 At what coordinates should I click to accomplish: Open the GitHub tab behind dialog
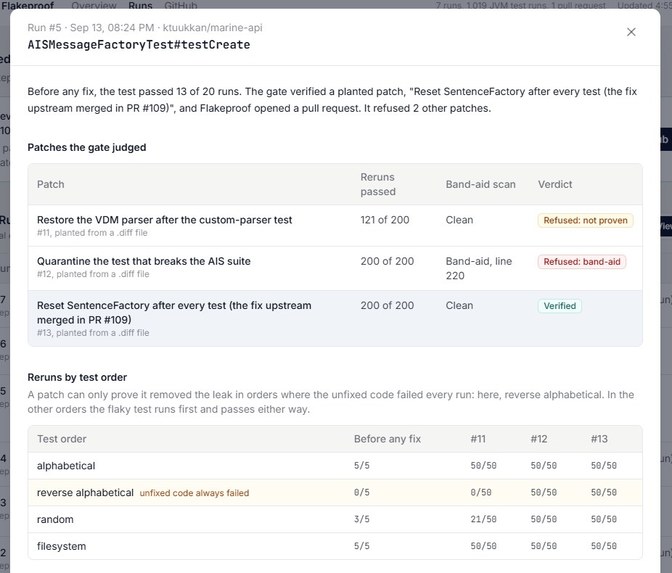(x=180, y=6)
